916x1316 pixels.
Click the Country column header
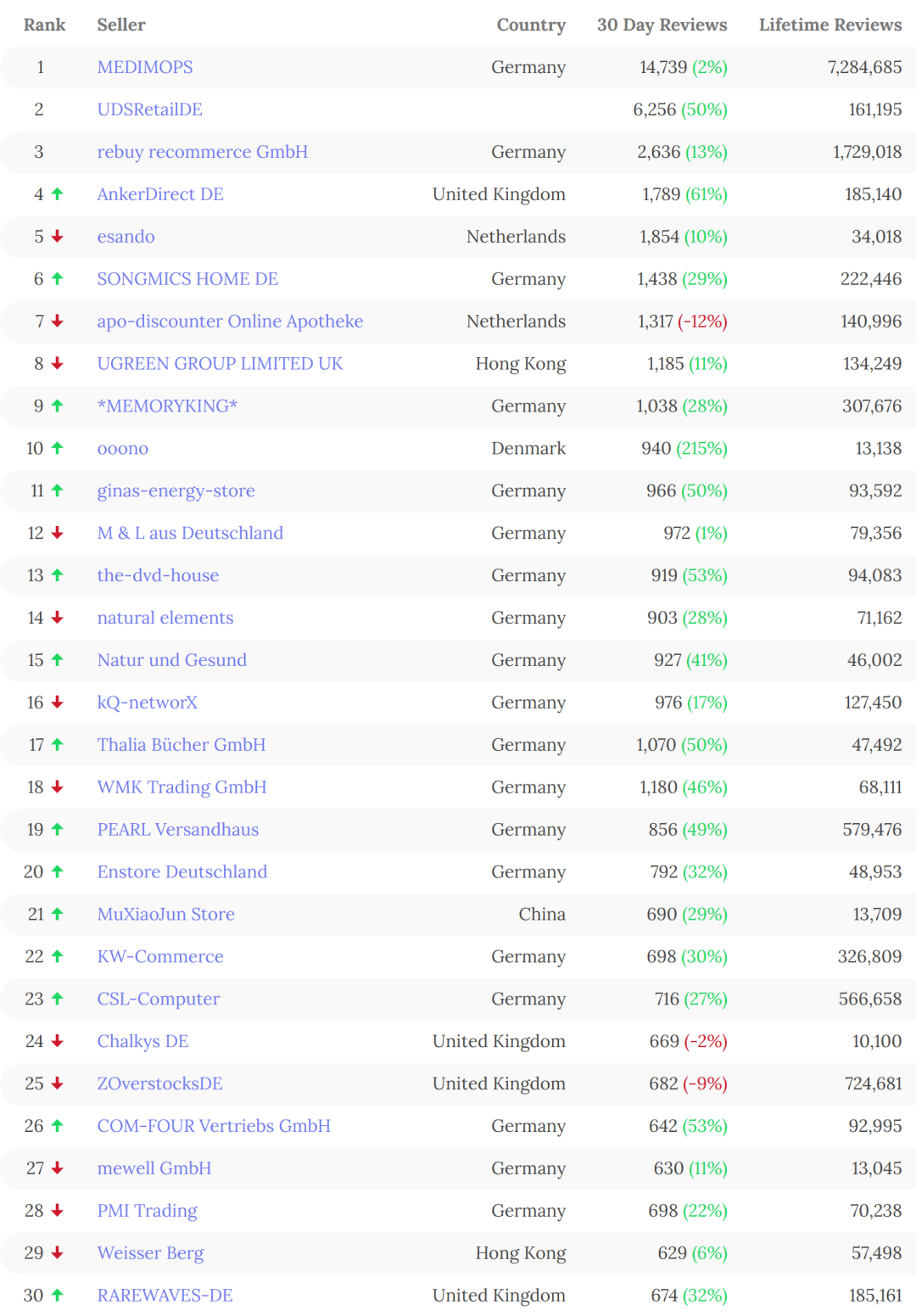531,25
